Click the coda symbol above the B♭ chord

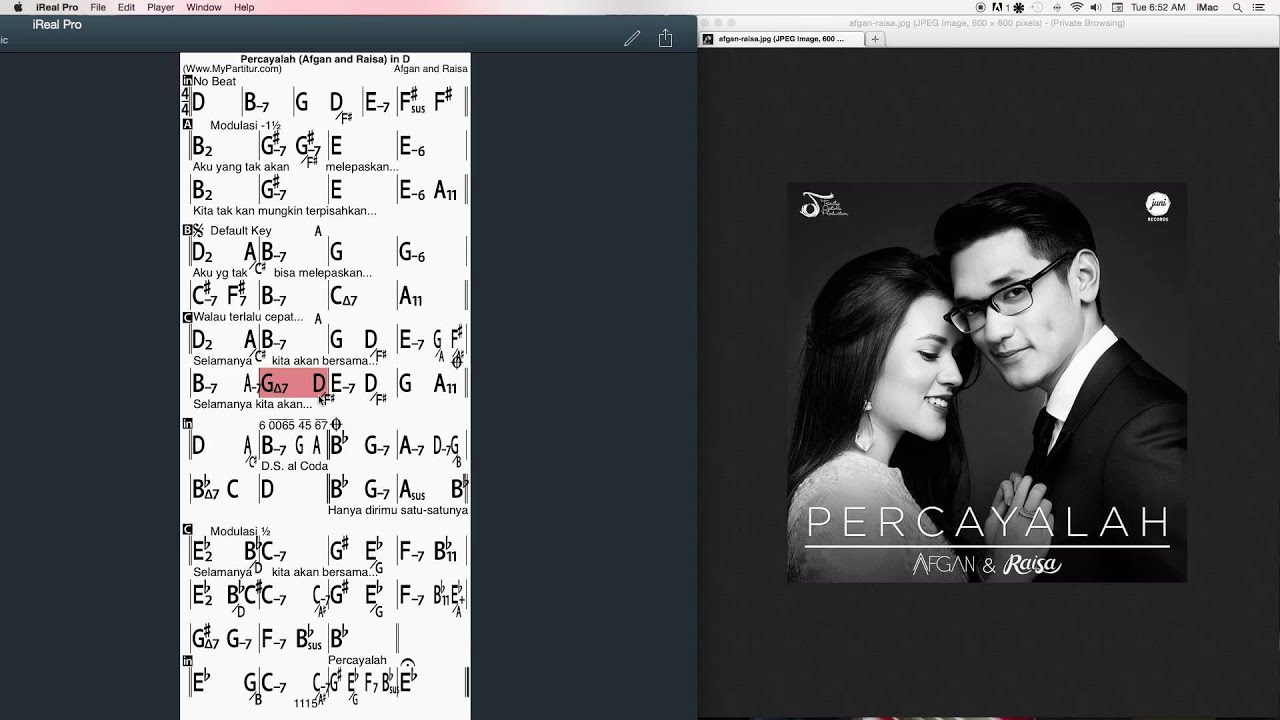click(x=335, y=425)
